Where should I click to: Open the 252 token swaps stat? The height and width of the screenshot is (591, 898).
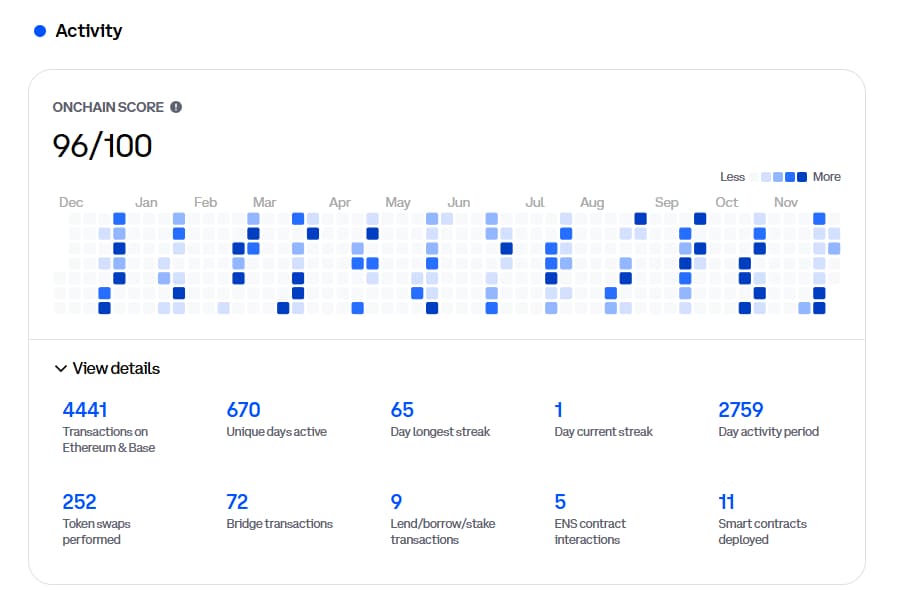pyautogui.click(x=80, y=502)
